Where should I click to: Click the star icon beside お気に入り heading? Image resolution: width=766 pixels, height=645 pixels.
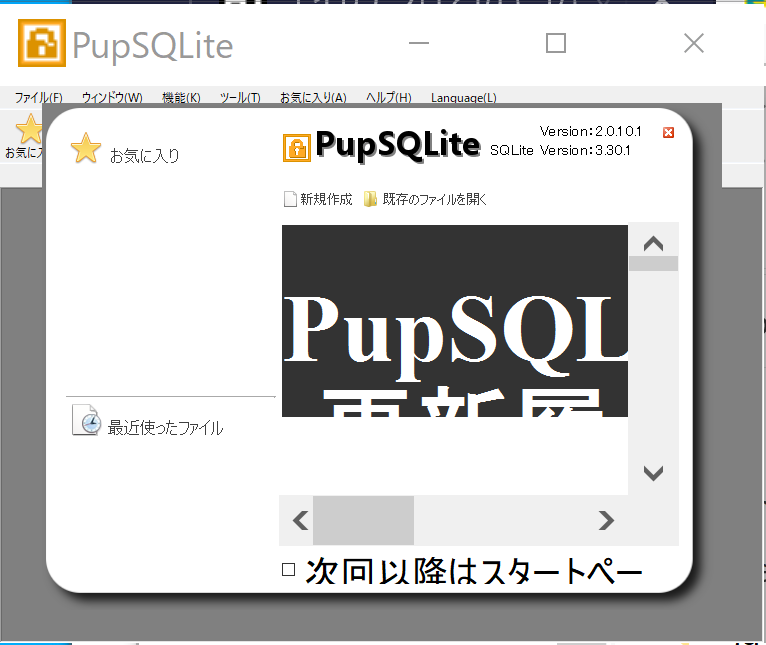point(86,148)
